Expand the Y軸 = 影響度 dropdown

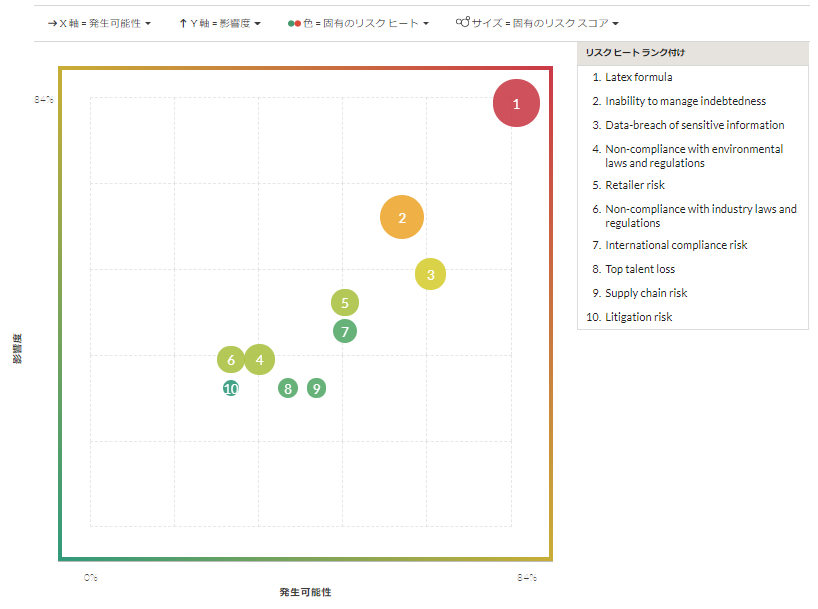pyautogui.click(x=220, y=22)
